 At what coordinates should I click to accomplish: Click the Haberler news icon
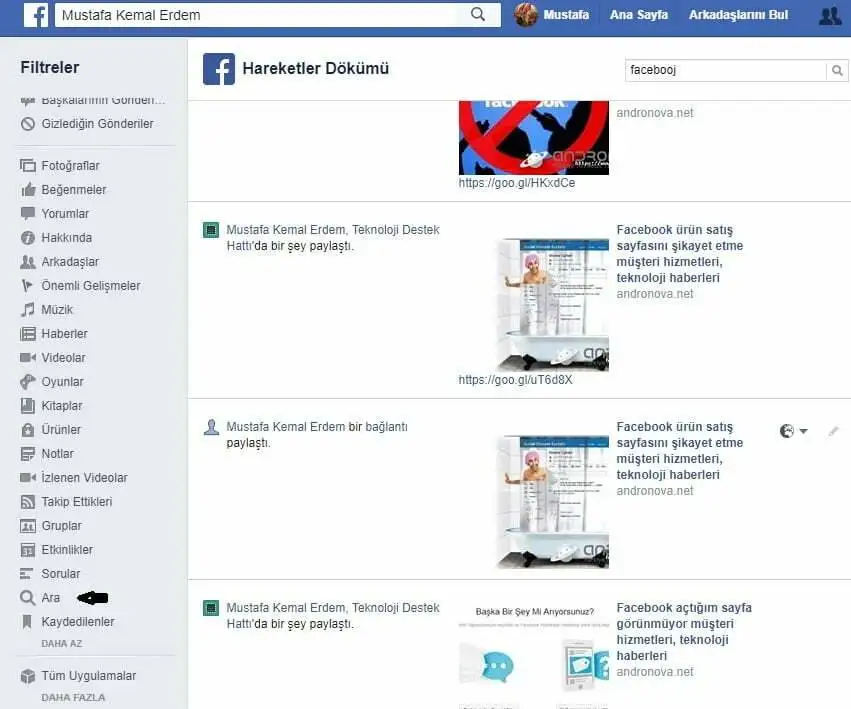tap(28, 334)
